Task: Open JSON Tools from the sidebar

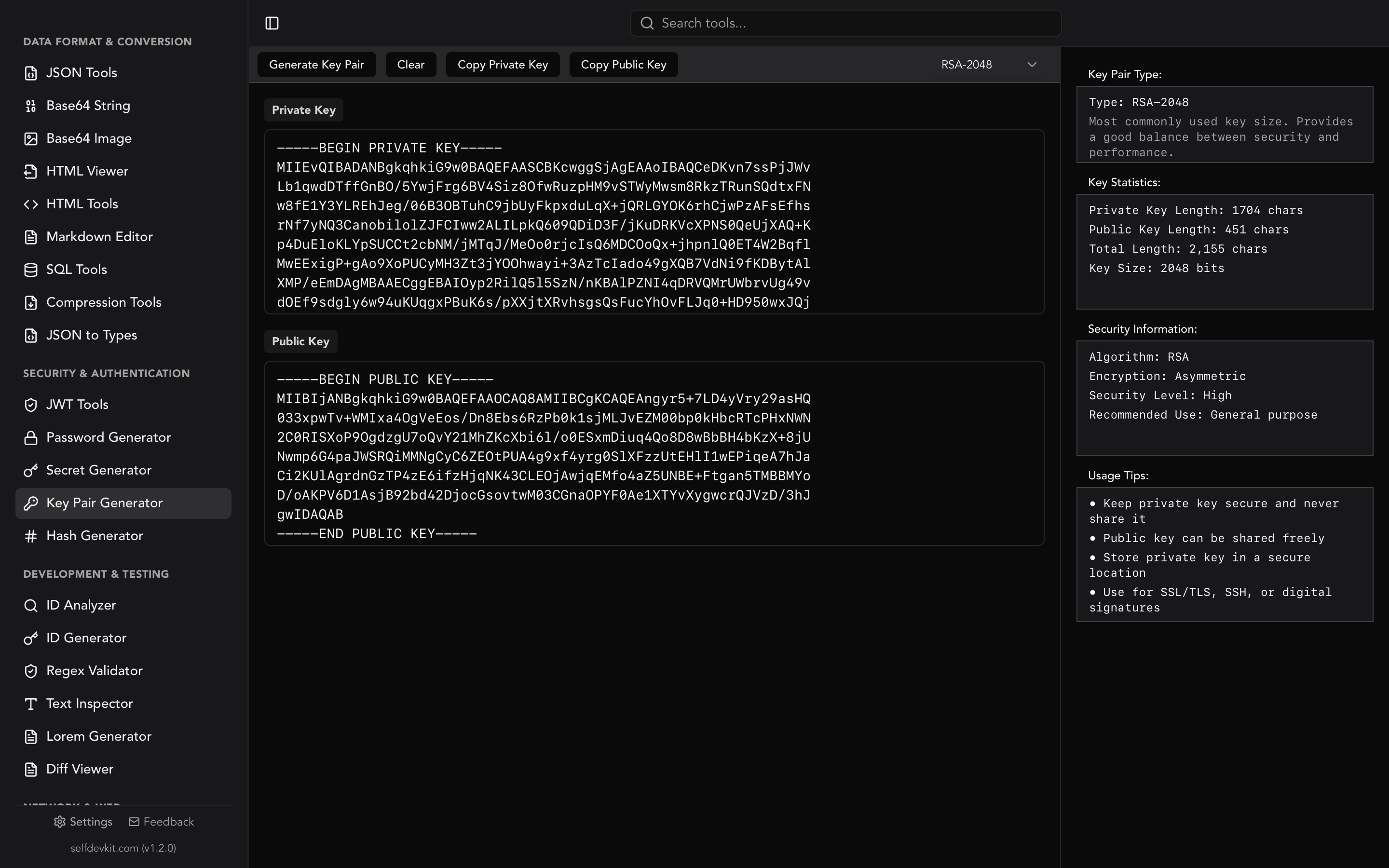Action: tap(123, 73)
